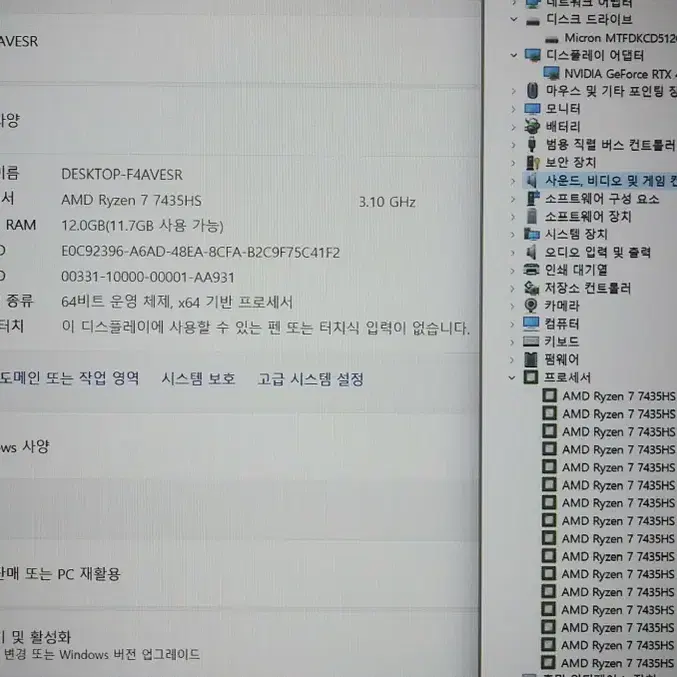Expand the 시스템 장치 node arrow
Image resolution: width=677 pixels, height=677 pixels.
point(513,234)
